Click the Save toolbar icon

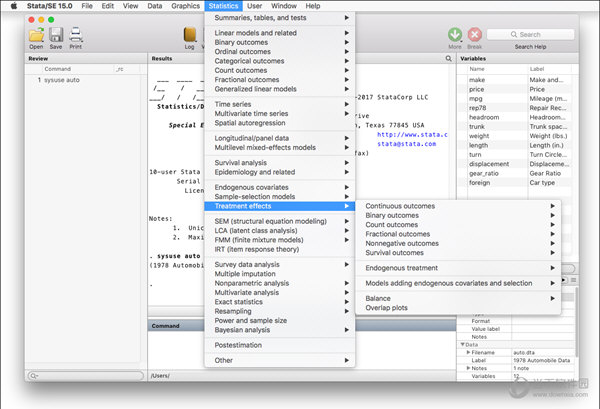(x=56, y=34)
